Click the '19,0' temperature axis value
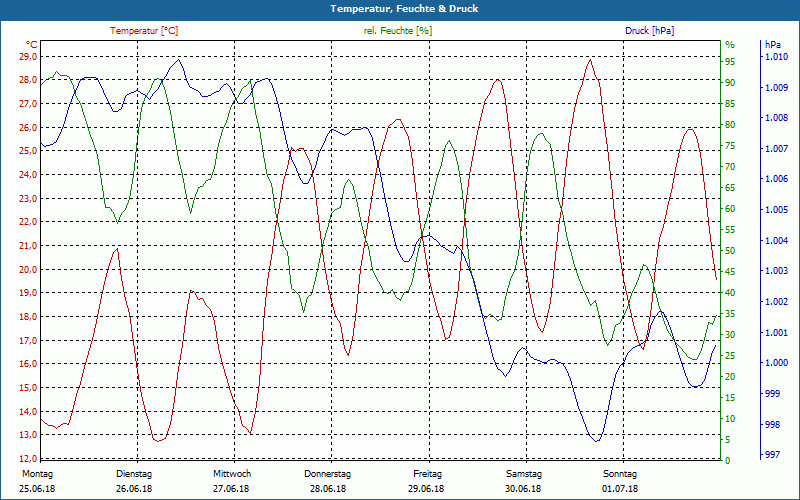 tap(28, 293)
